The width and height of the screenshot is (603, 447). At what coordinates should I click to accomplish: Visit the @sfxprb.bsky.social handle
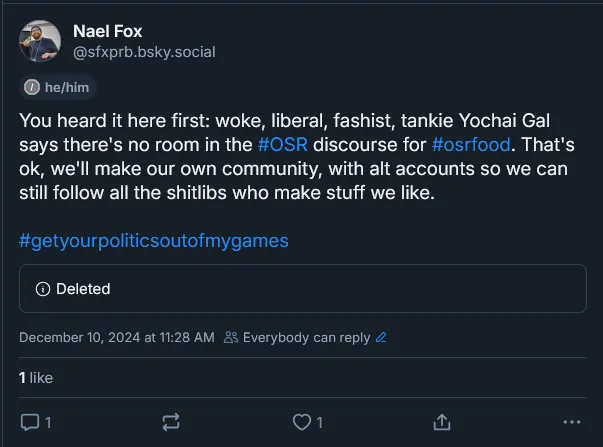(144, 51)
